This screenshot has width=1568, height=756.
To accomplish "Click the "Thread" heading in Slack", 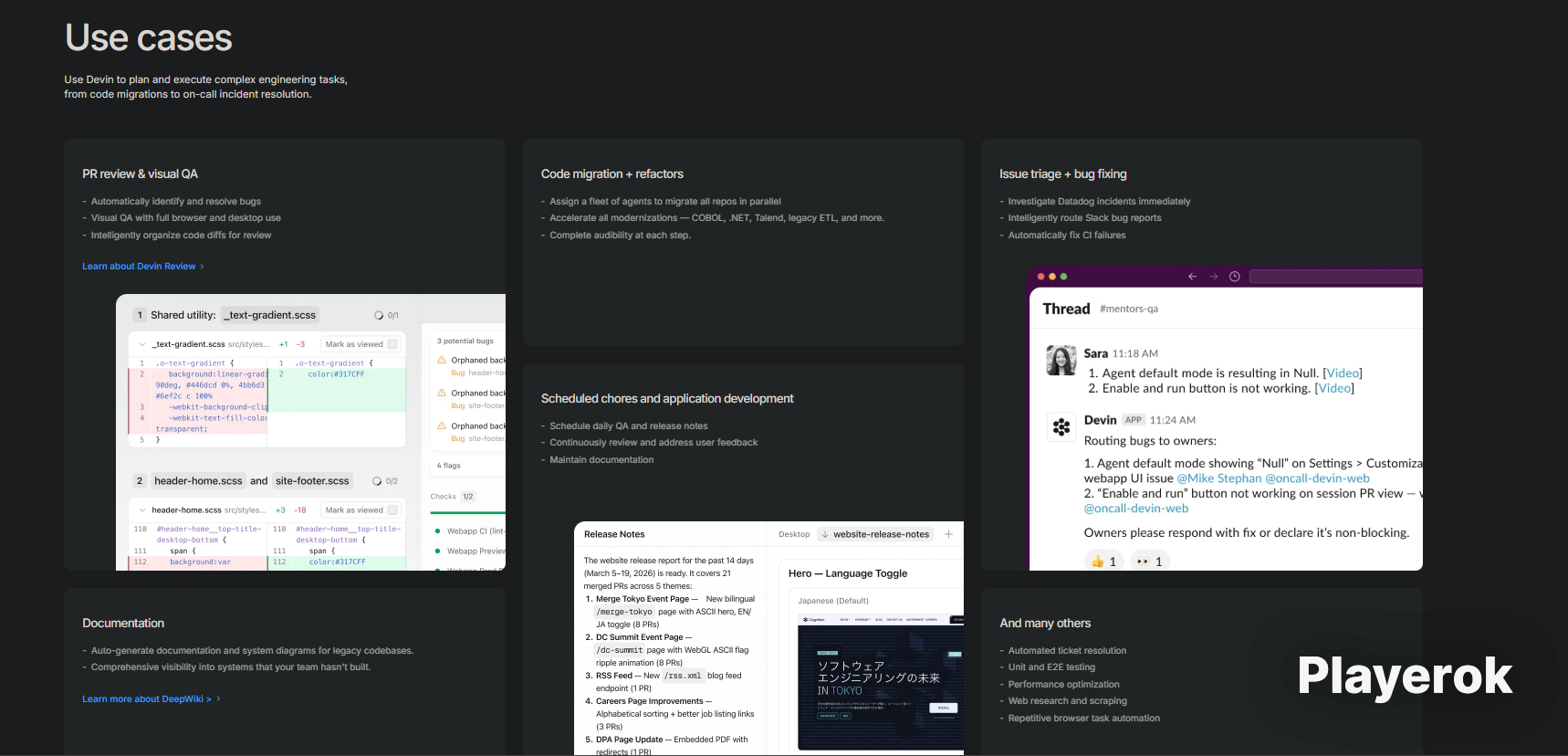I will coord(1066,309).
